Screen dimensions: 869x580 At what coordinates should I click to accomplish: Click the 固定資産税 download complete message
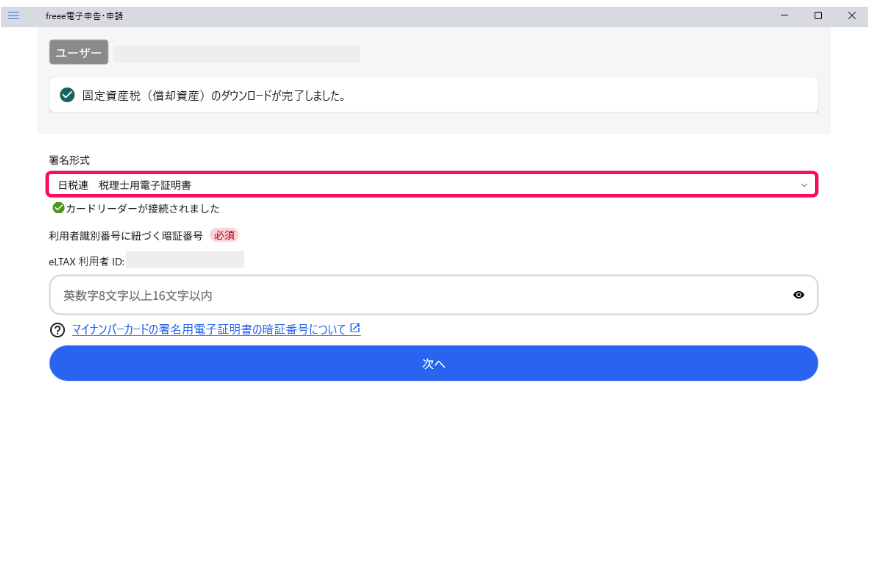pyautogui.click(x=214, y=96)
